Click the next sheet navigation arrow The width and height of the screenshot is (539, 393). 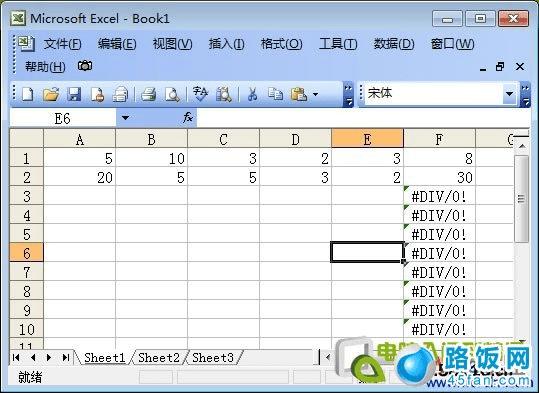(49, 358)
